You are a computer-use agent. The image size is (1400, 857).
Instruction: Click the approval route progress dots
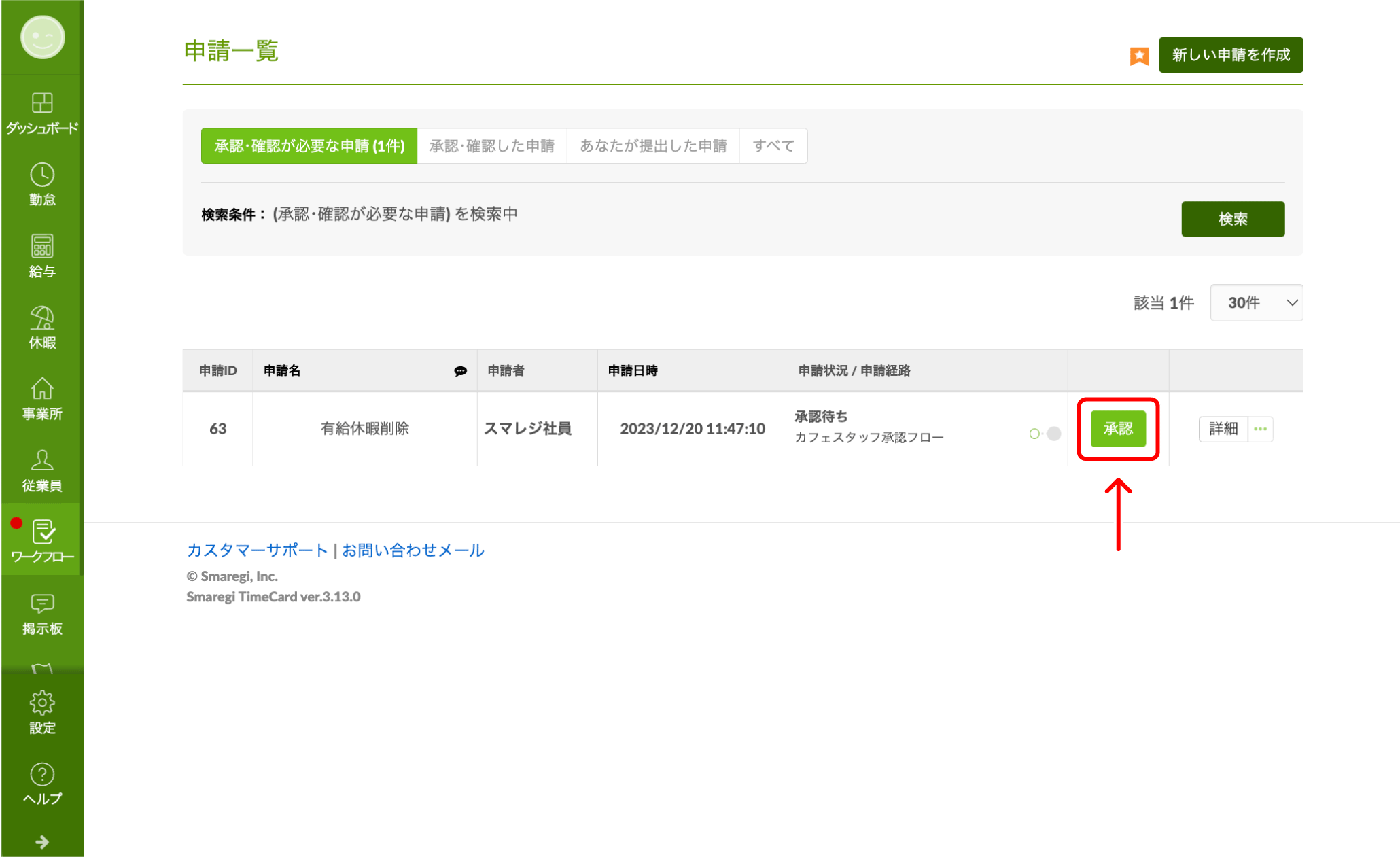pyautogui.click(x=1045, y=434)
